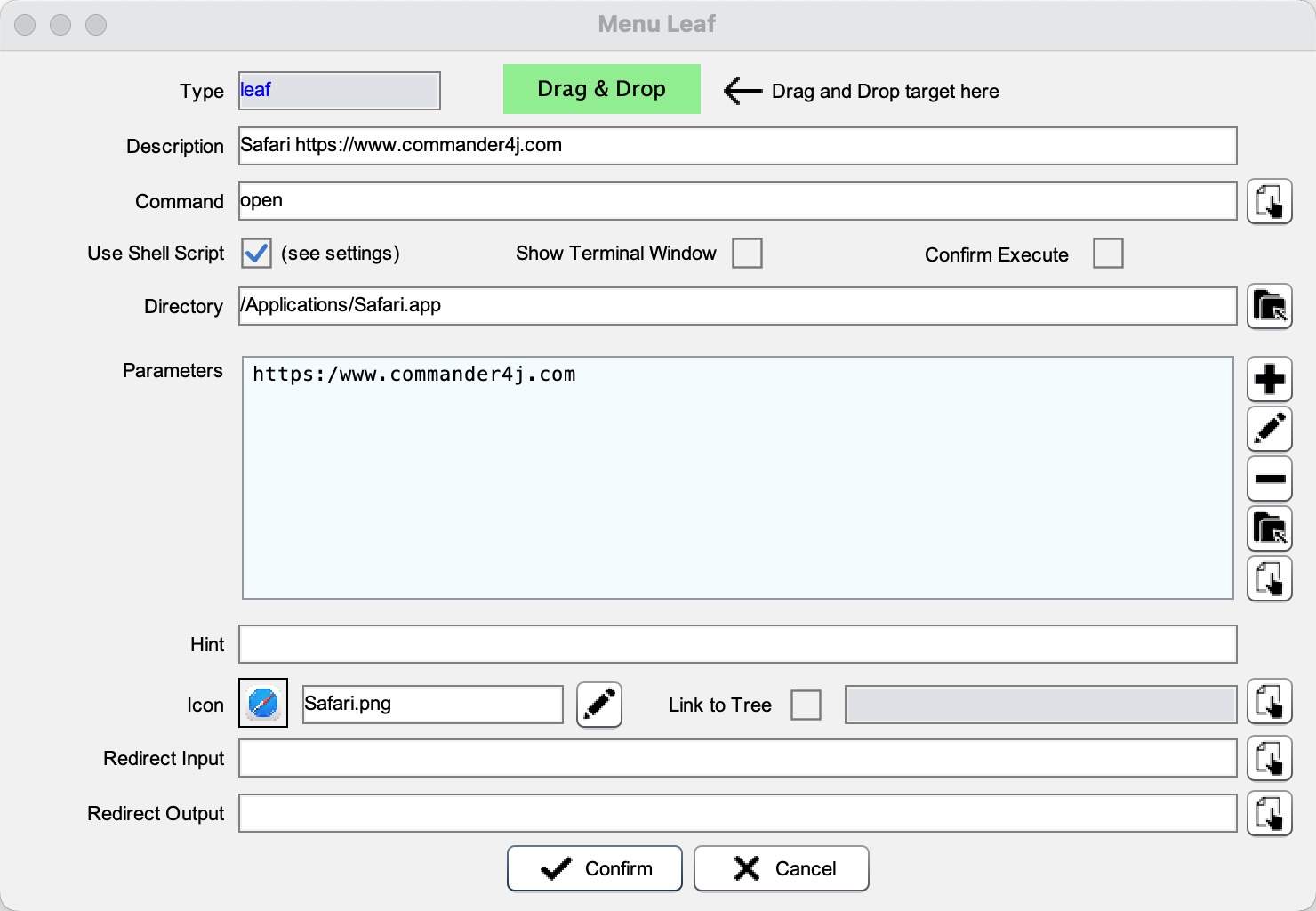The width and height of the screenshot is (1316, 911).
Task: Enable the Show Terminal Window checkbox
Action: tap(747, 254)
